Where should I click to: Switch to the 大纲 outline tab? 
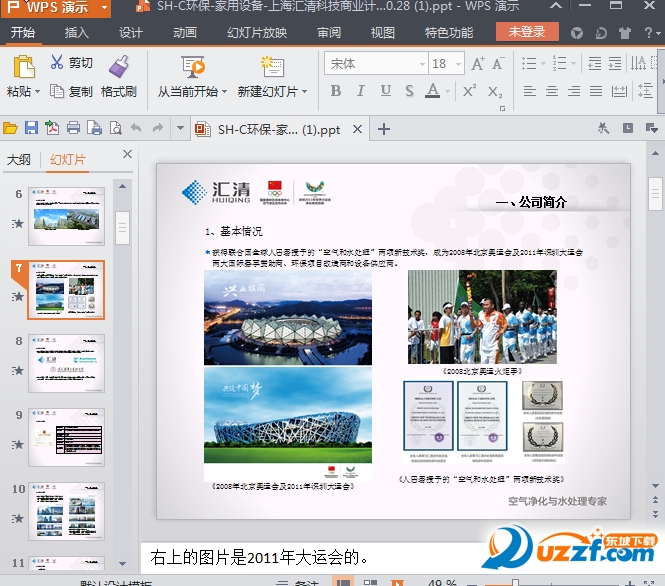[19, 160]
